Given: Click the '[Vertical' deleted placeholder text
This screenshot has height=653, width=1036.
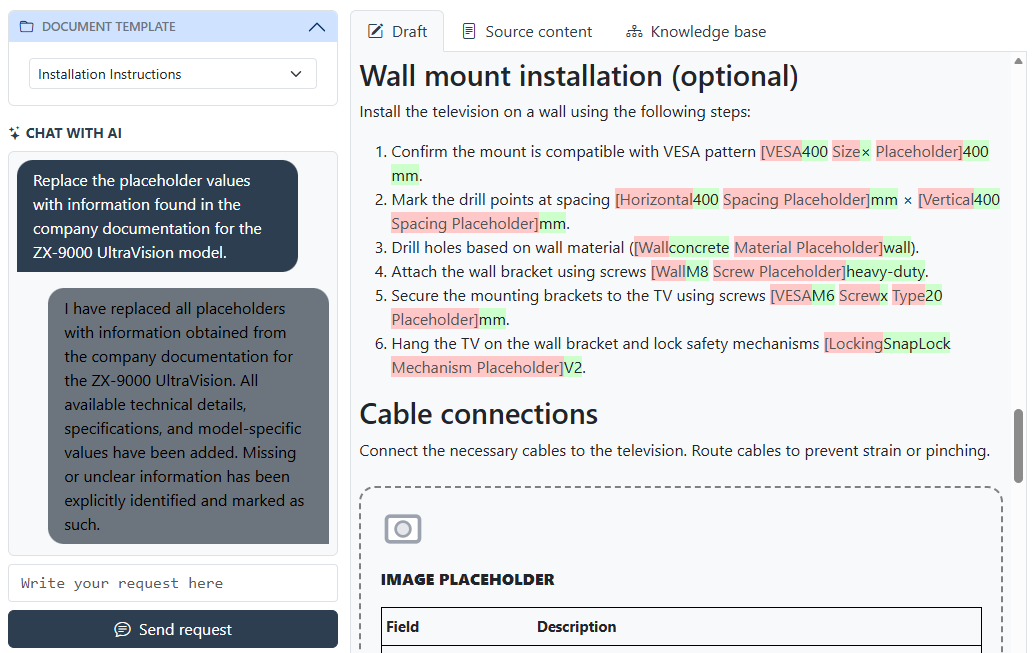Looking at the screenshot, I should coord(945,200).
